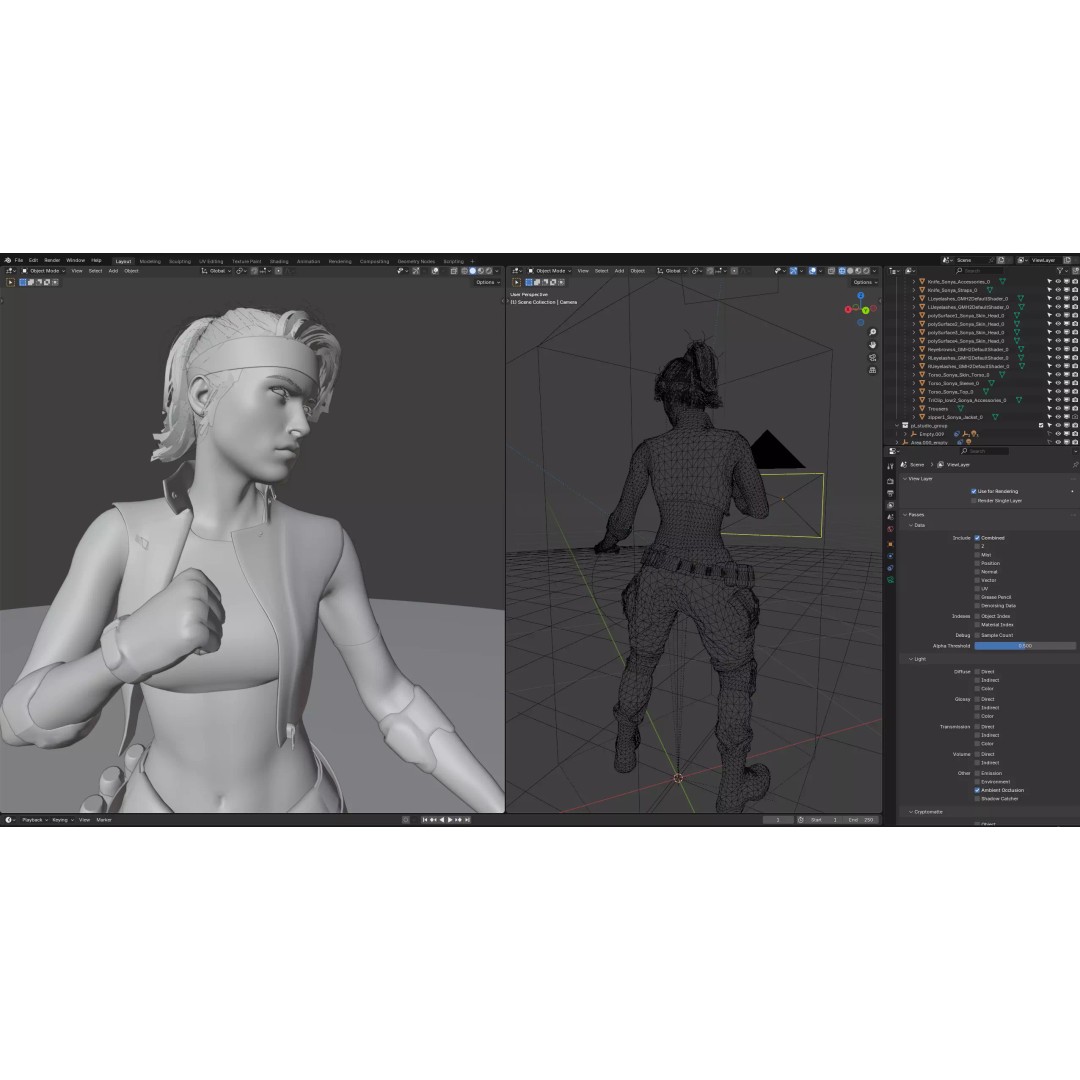Click zoom magnifier icon in right viewport

pos(873,333)
